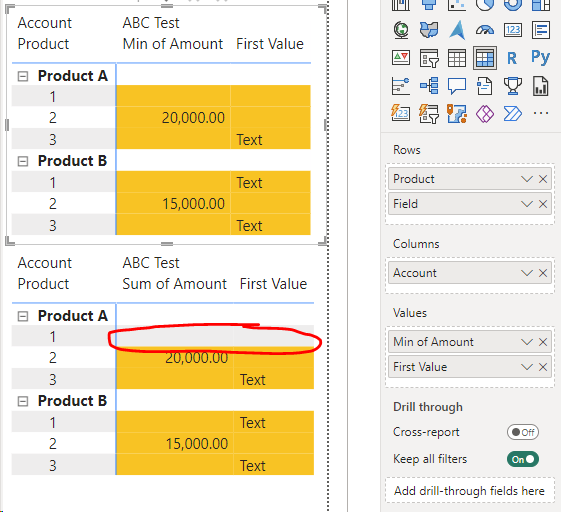Insert a Gauge visual
561x512 pixels.
point(485,30)
